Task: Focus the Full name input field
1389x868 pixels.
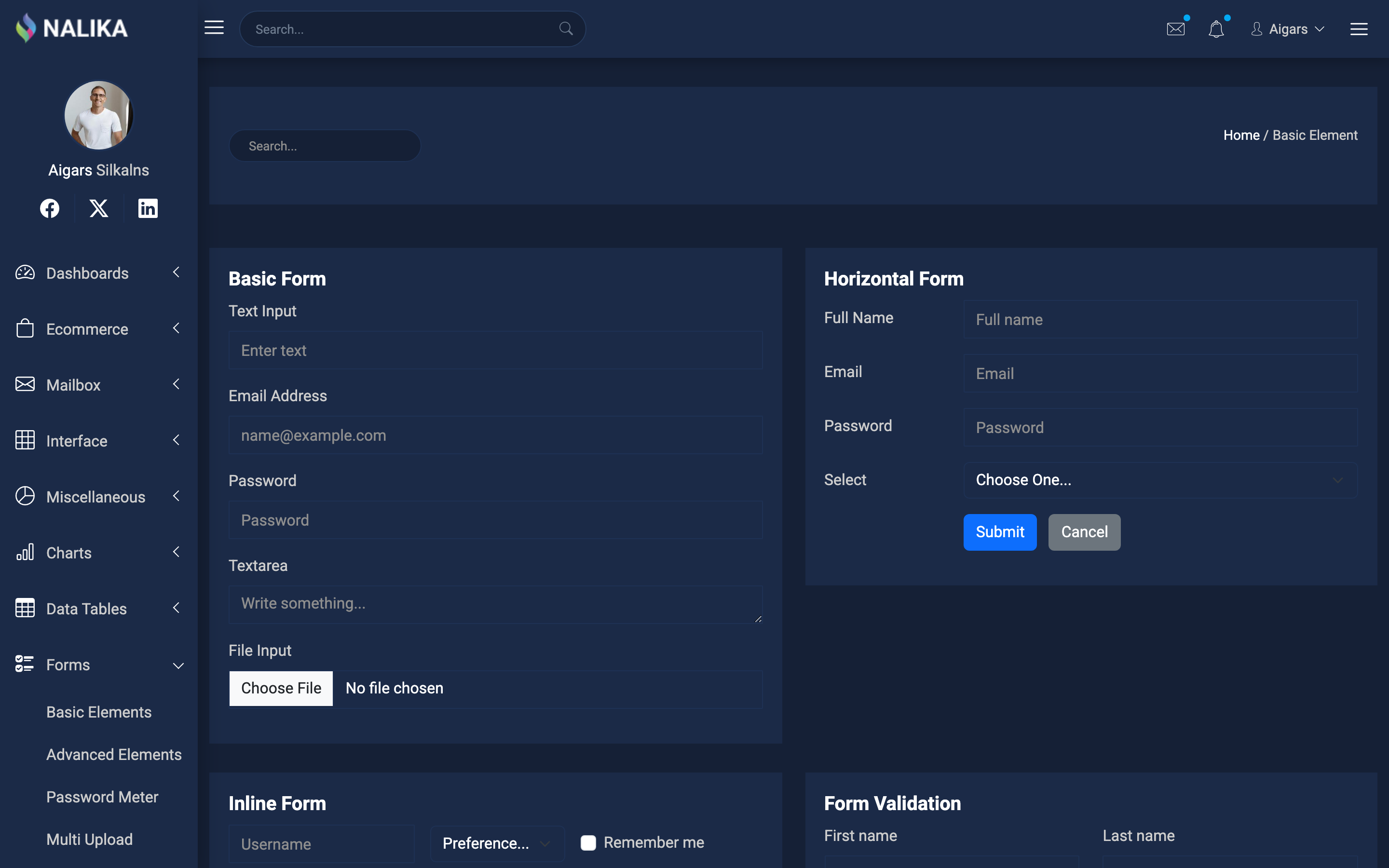Action: point(1160,319)
